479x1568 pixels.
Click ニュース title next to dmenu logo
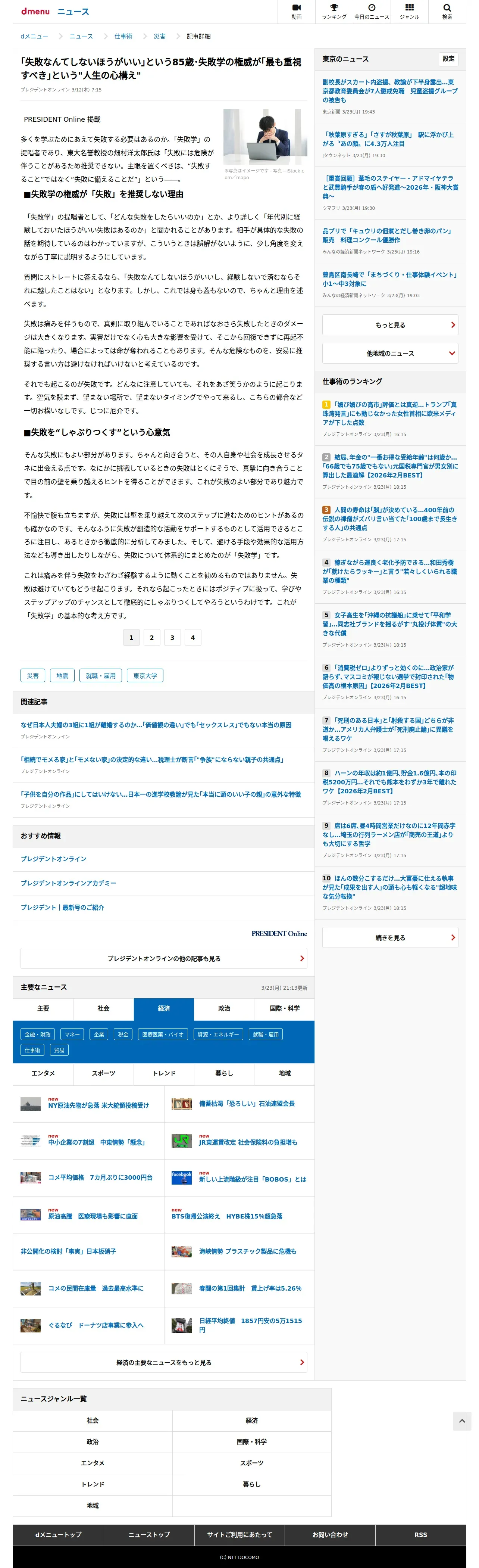(x=73, y=12)
